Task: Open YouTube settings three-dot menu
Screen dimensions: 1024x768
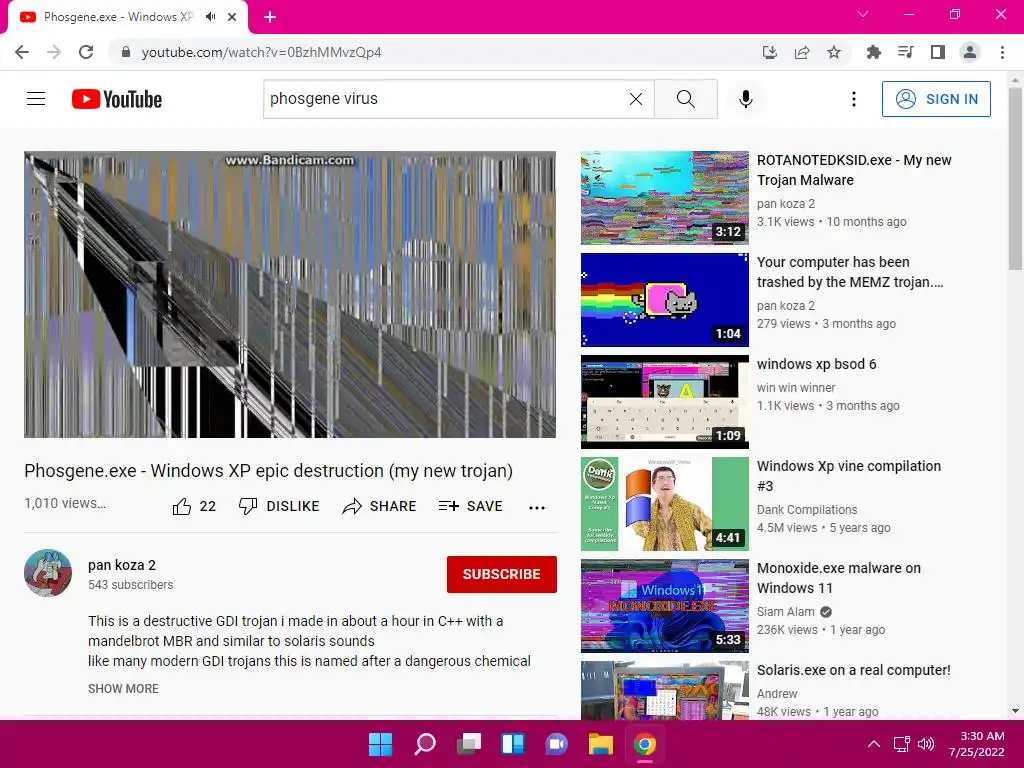Action: pyautogui.click(x=854, y=99)
